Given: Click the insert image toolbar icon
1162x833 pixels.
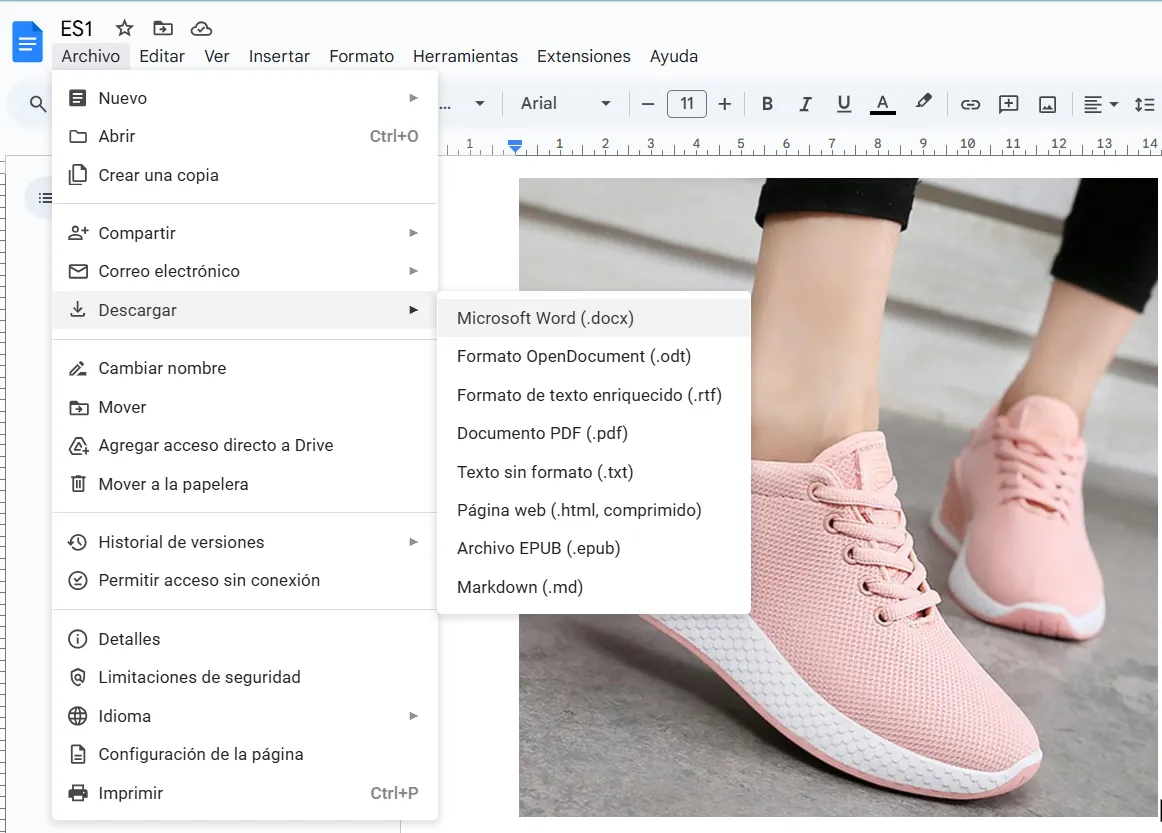Looking at the screenshot, I should 1047,104.
